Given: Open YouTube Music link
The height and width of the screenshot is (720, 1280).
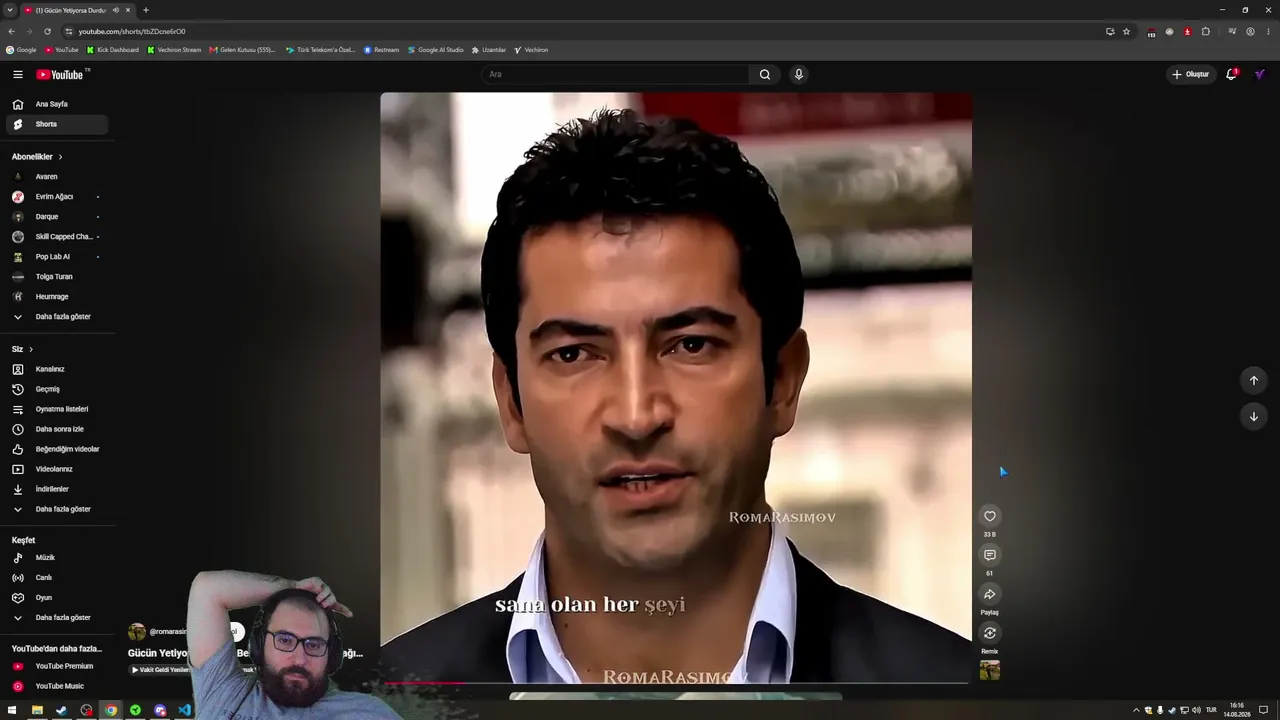Looking at the screenshot, I should (x=57, y=686).
